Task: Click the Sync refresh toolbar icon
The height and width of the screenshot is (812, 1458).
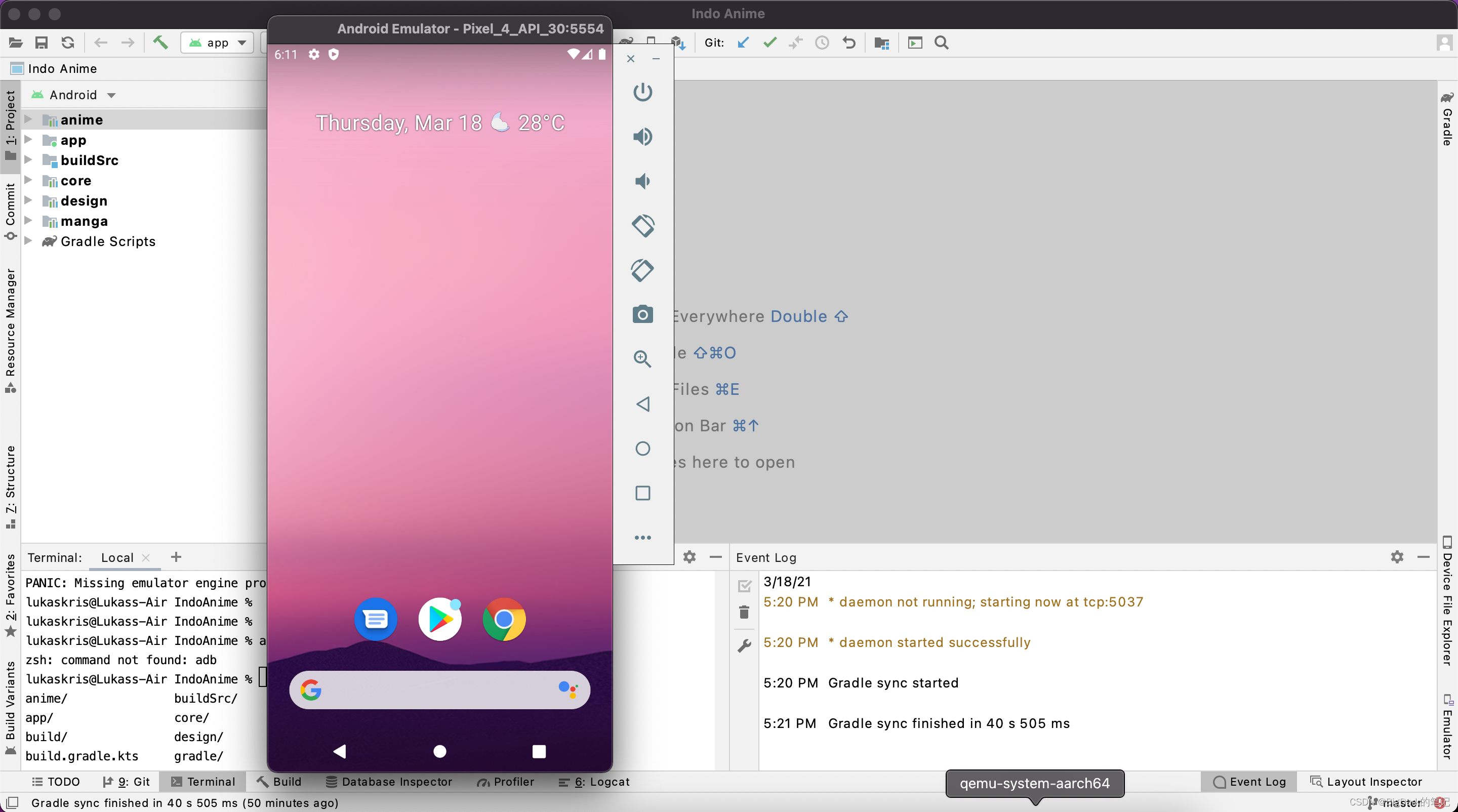Action: pyautogui.click(x=68, y=43)
